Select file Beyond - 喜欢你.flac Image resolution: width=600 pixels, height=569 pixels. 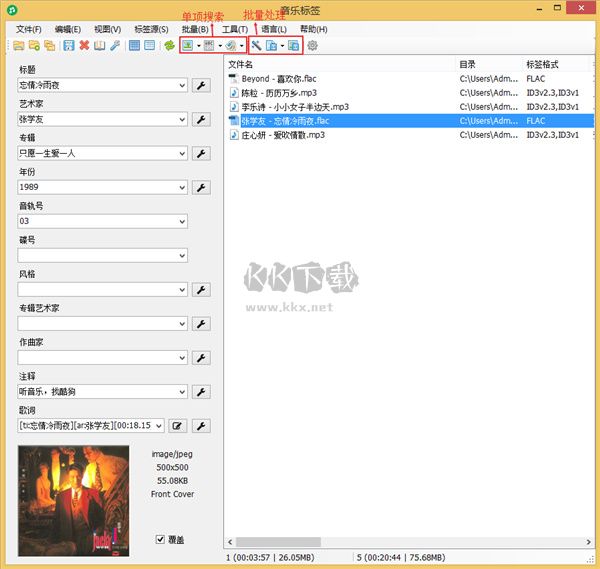279,79
